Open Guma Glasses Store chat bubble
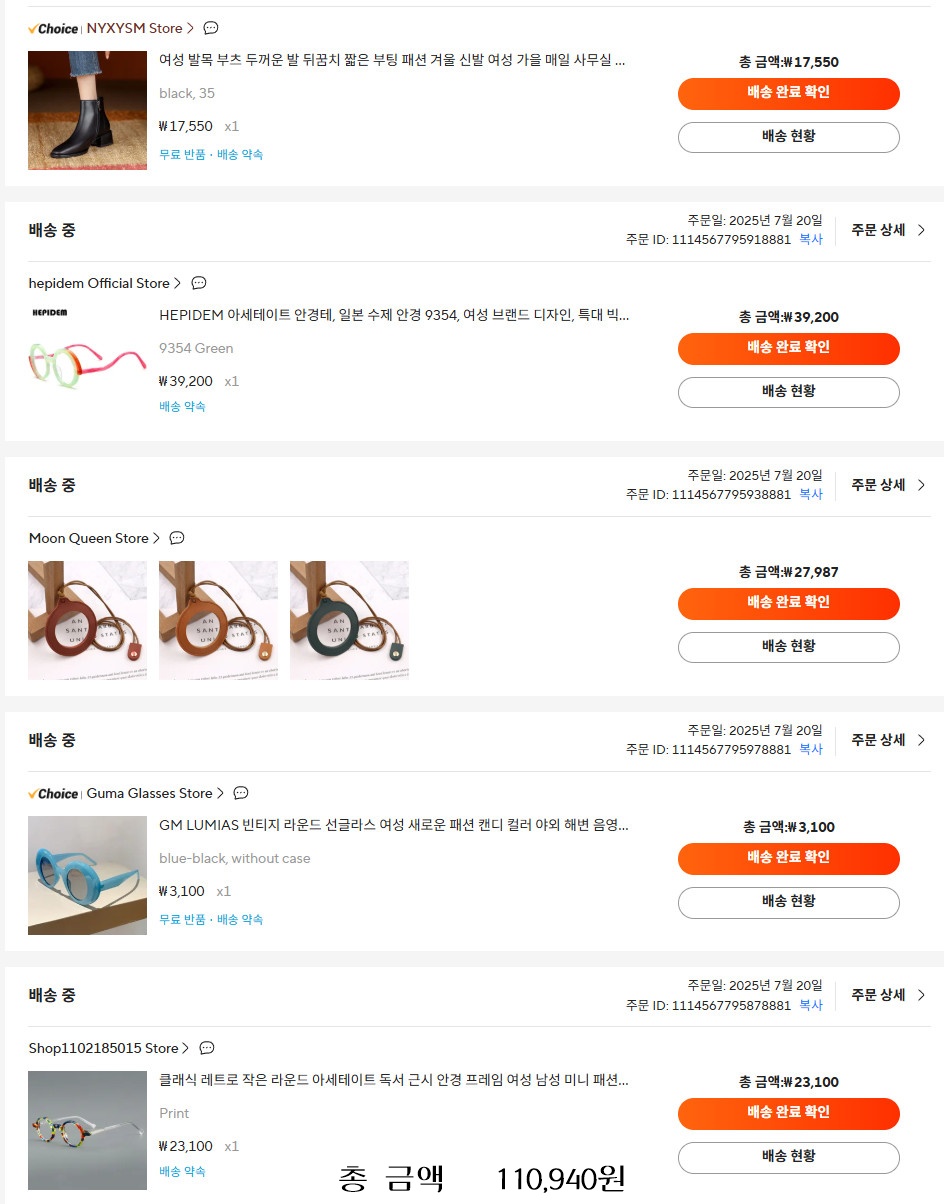The height and width of the screenshot is (1204, 944). click(241, 793)
